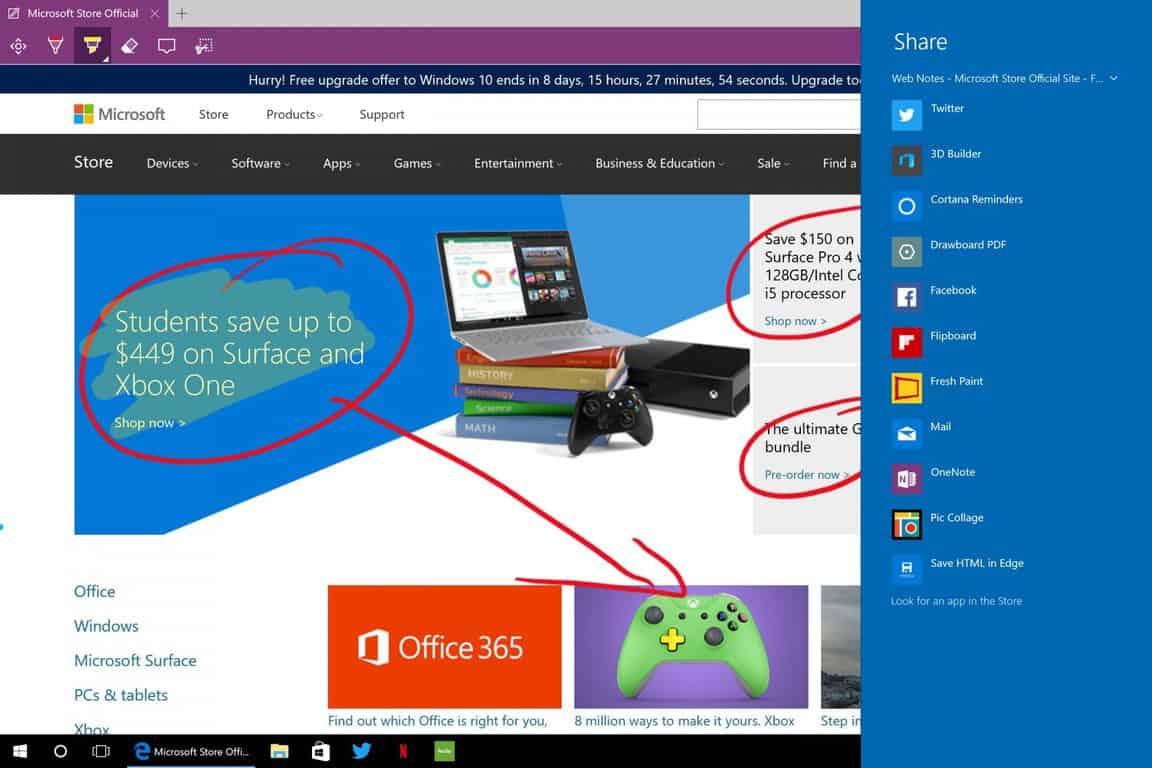Click Find out which Office link
This screenshot has width=1152, height=768.
[x=437, y=721]
